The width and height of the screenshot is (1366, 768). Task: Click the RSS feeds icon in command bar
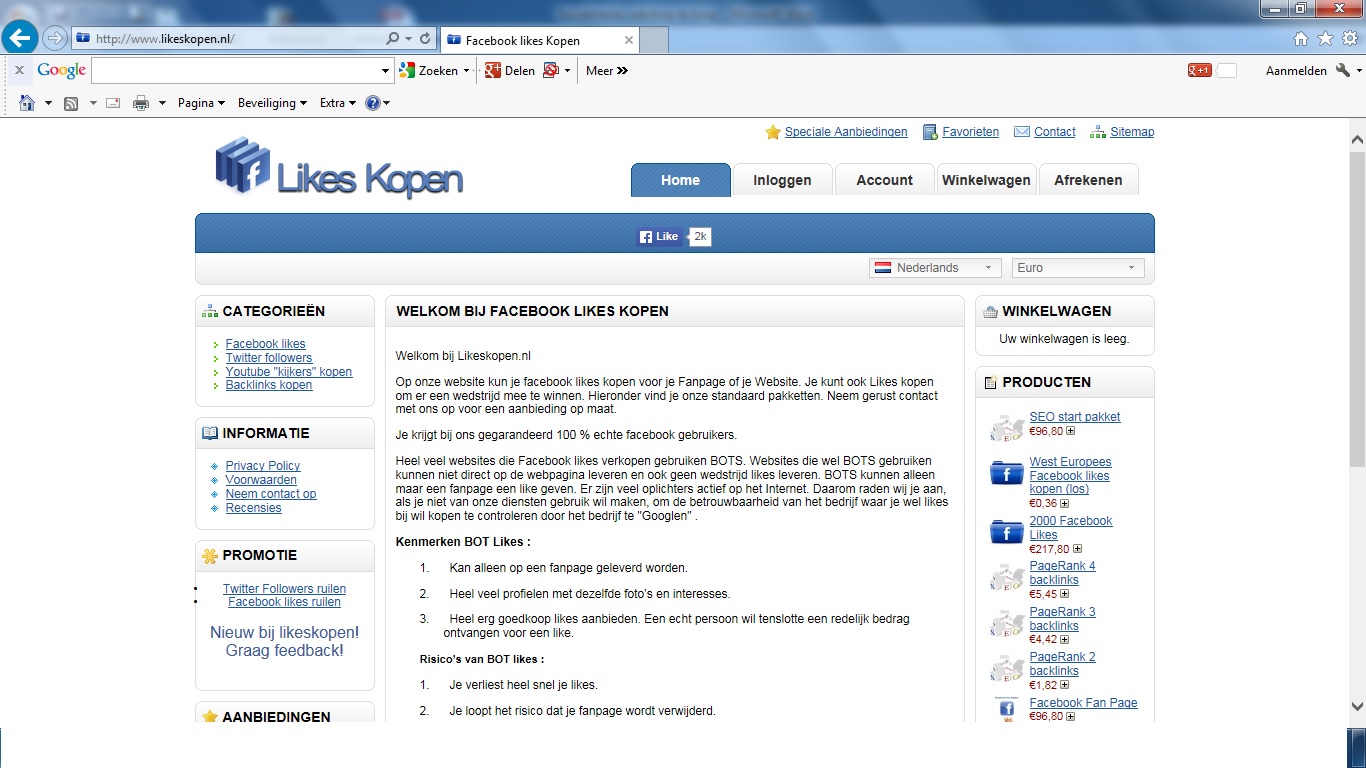point(71,103)
